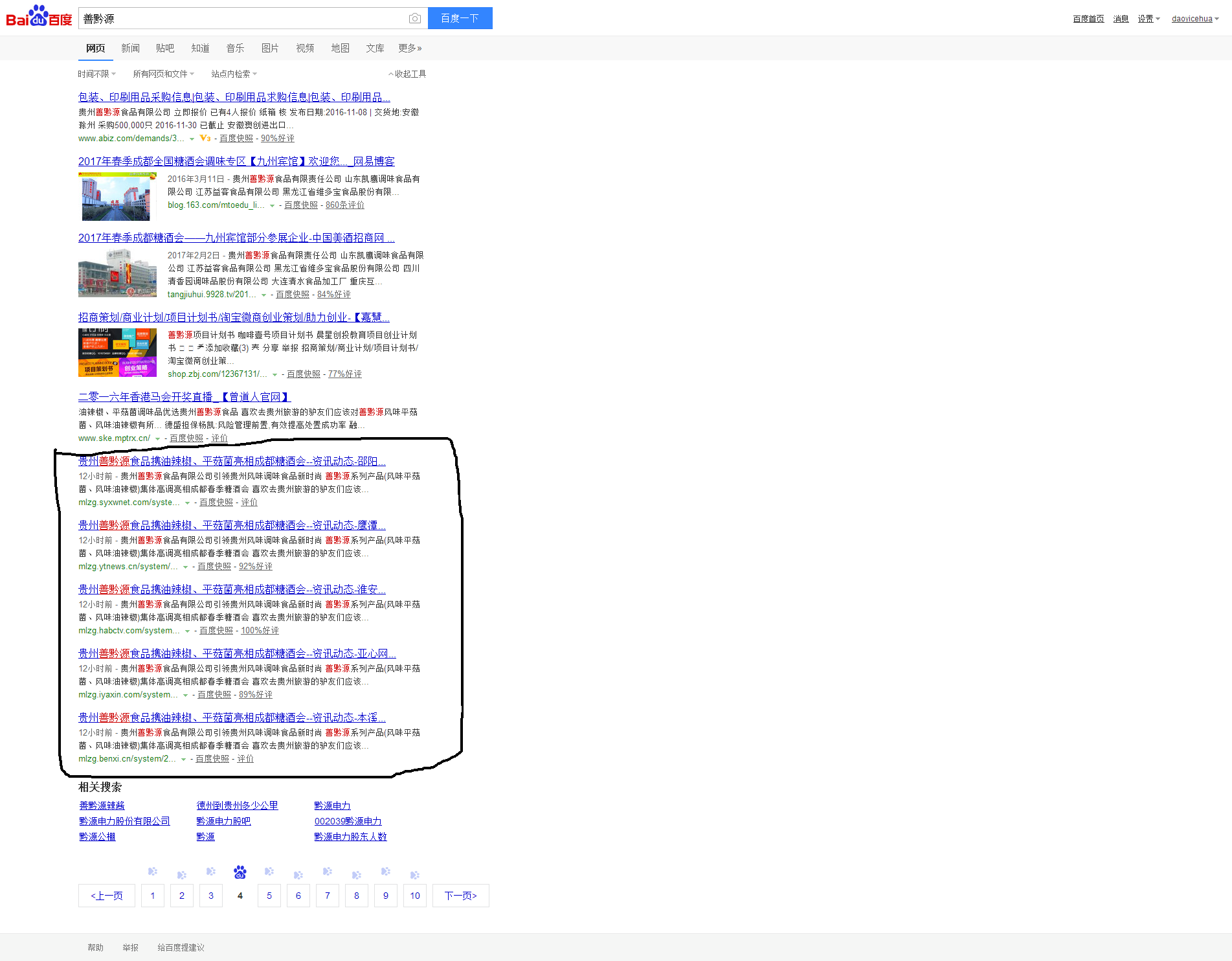Image resolution: width=1232 pixels, height=961 pixels.
Task: Click the paw icon above page 4
Action: 240,872
